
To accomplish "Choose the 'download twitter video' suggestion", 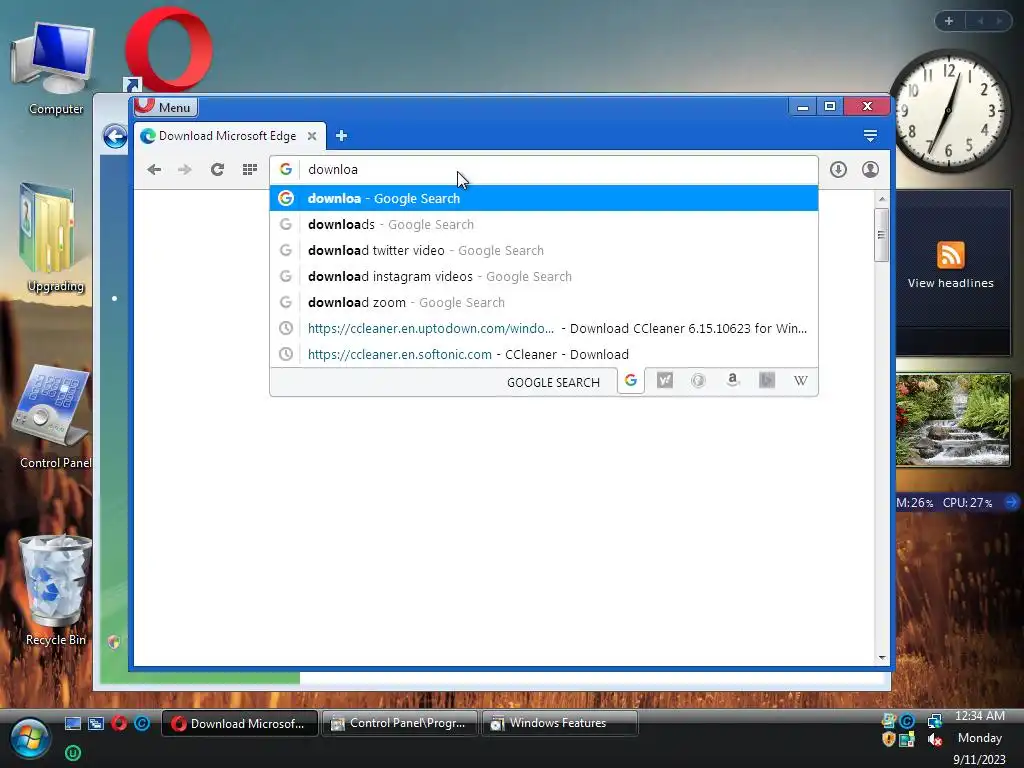I will pyautogui.click(x=543, y=250).
